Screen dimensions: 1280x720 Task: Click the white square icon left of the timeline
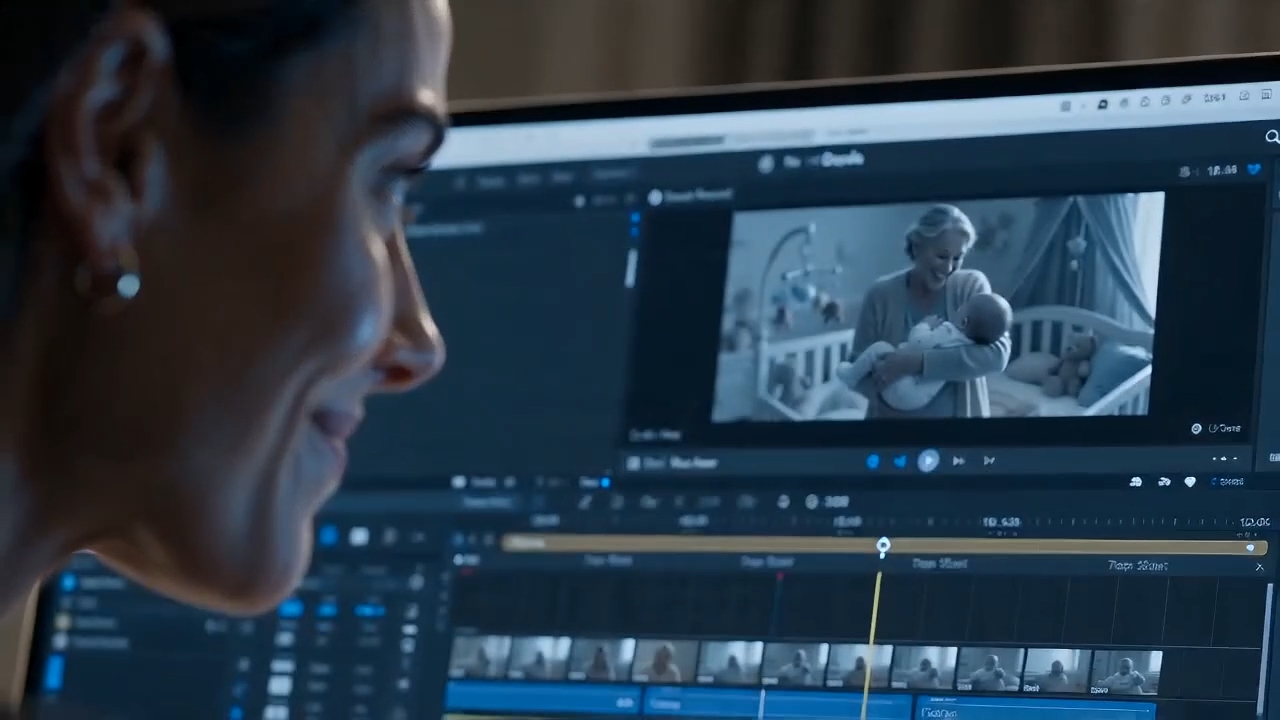coord(358,537)
